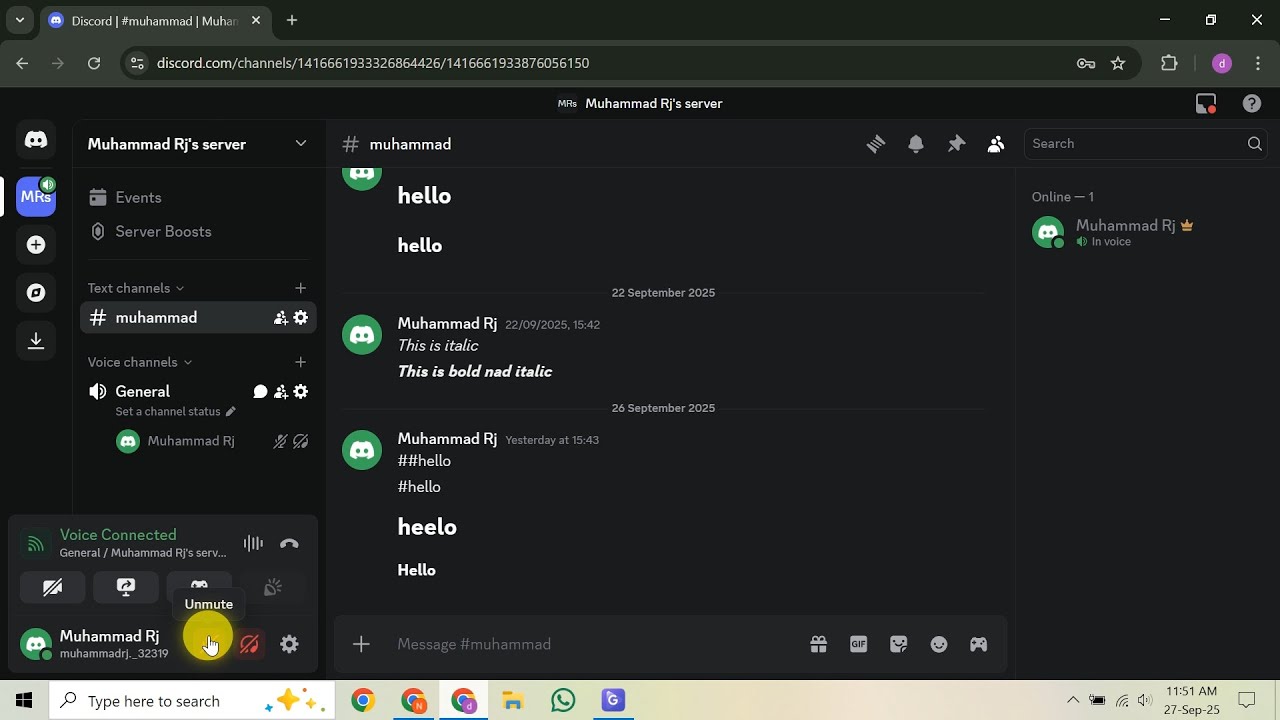Viewport: 1280px width, 720px height.
Task: Open Apps game controller icon in message bar
Action: (978, 645)
